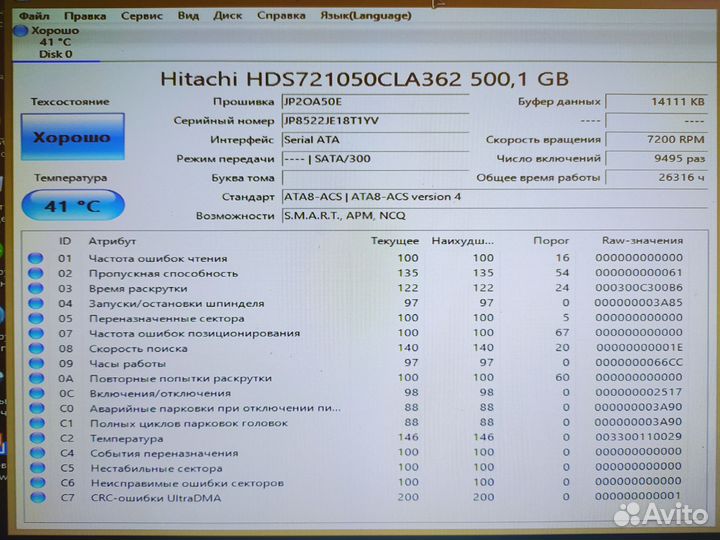720x540 pixels.
Task: Select raw value 000300C300B6
Action: (639, 287)
